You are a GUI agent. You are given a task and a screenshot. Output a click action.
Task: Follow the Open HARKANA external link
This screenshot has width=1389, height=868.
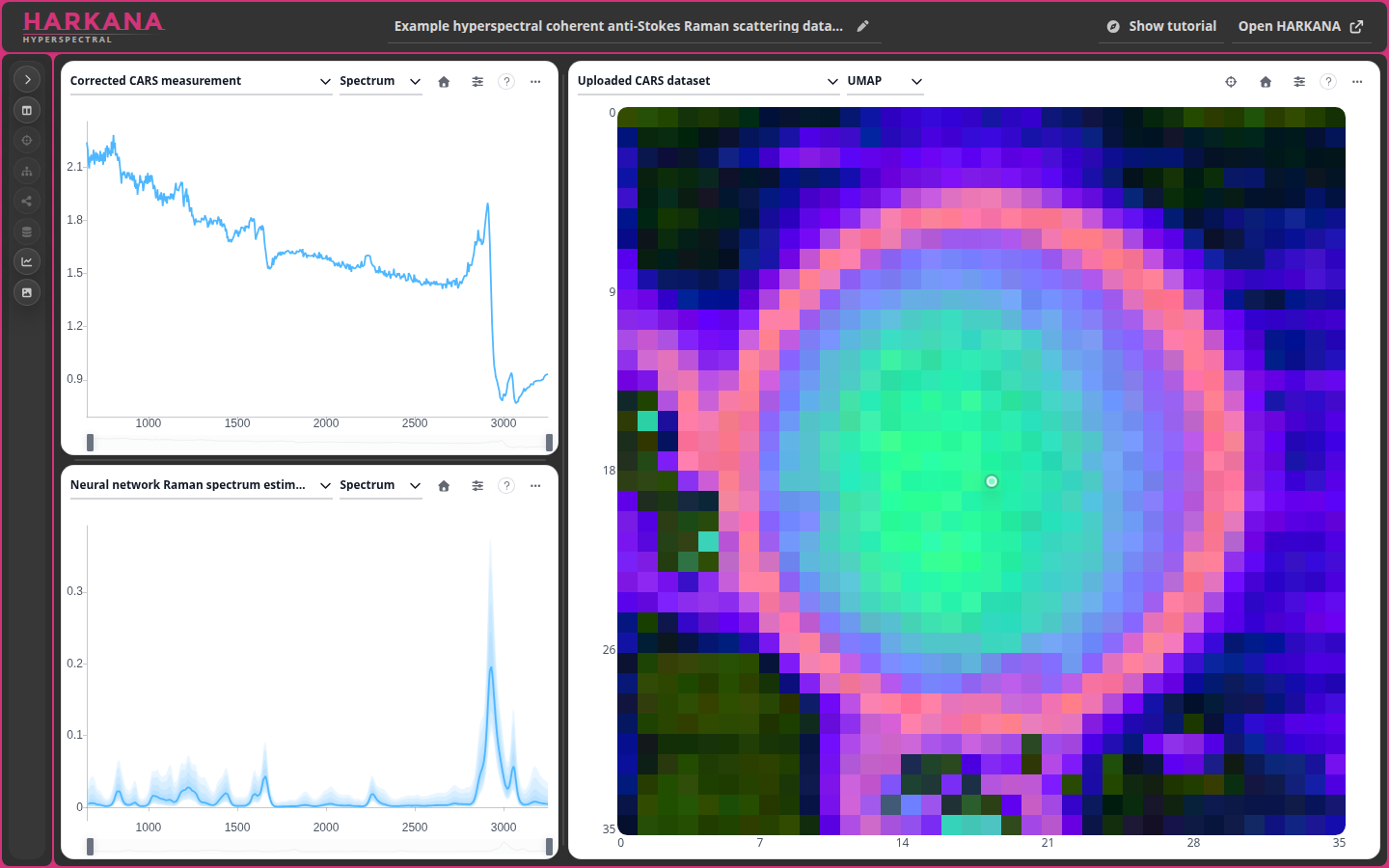pyautogui.click(x=1300, y=26)
